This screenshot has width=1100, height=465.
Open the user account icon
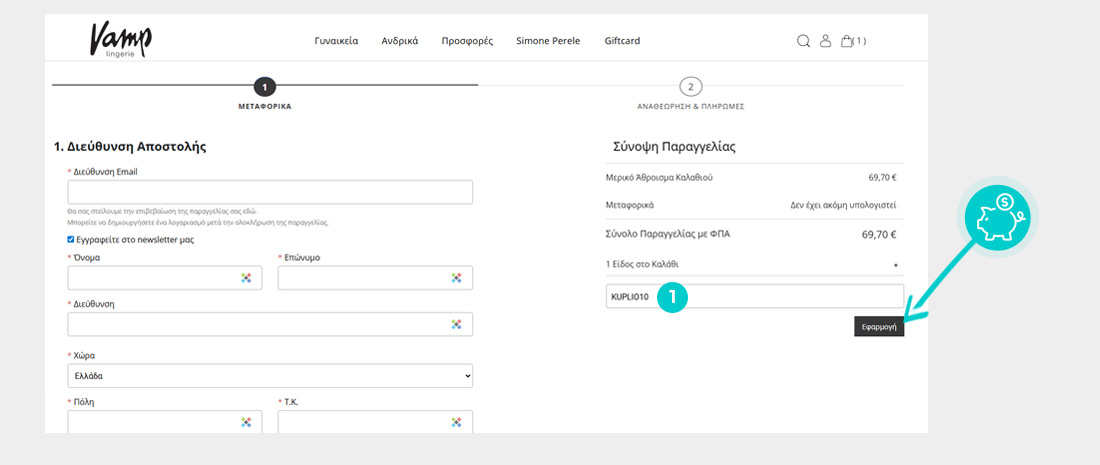[825, 41]
